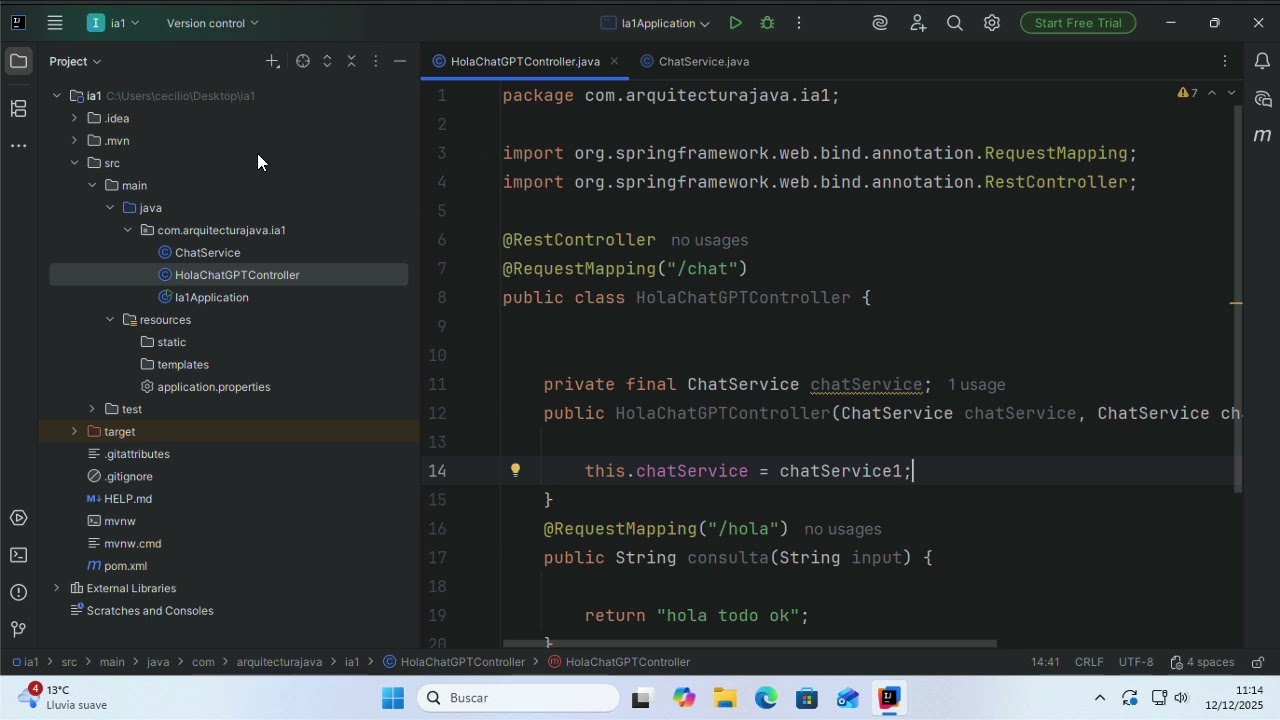
Task: Switch to the ChatService.java tab
Action: (x=695, y=62)
